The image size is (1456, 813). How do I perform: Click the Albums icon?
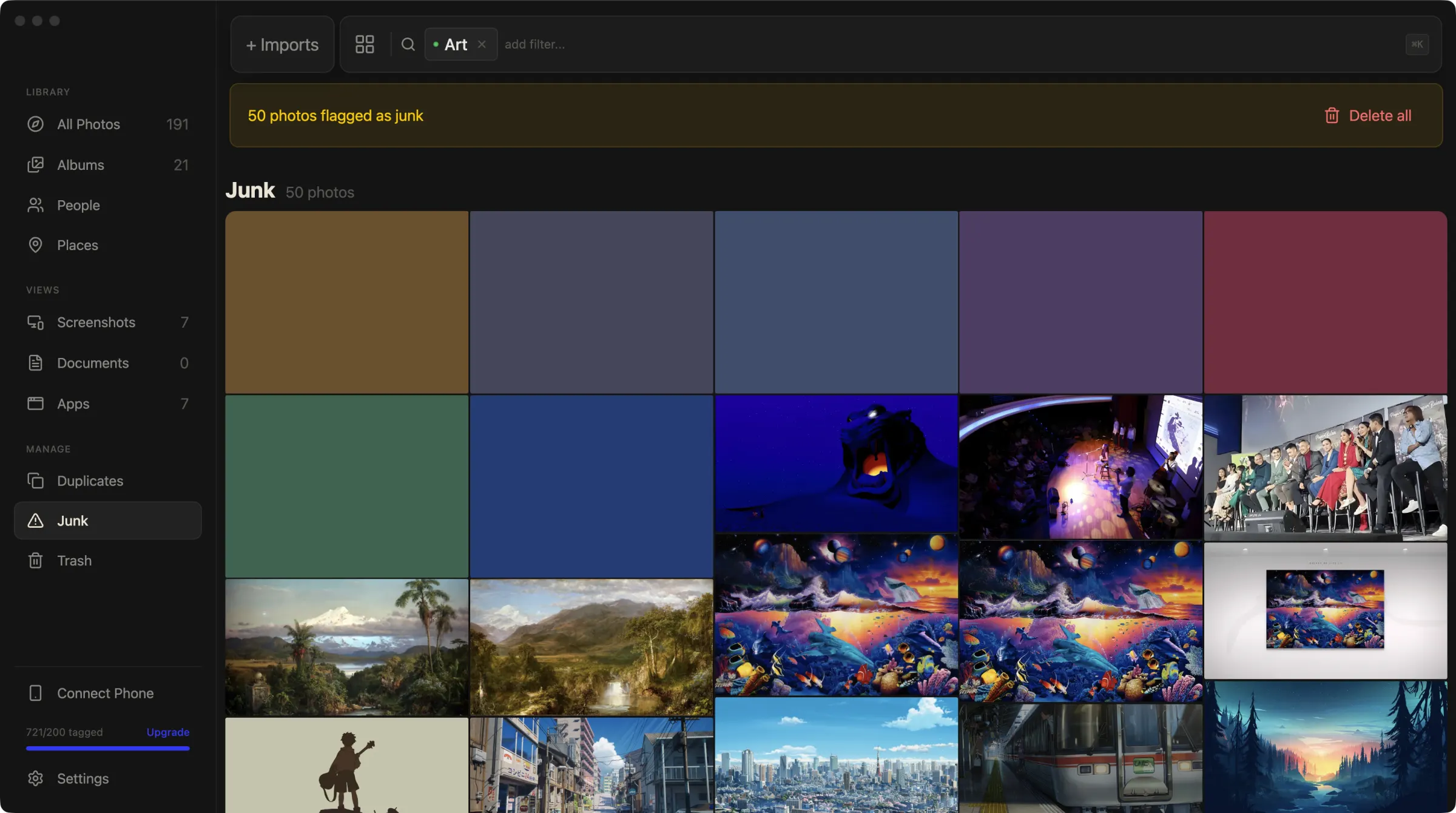36,165
